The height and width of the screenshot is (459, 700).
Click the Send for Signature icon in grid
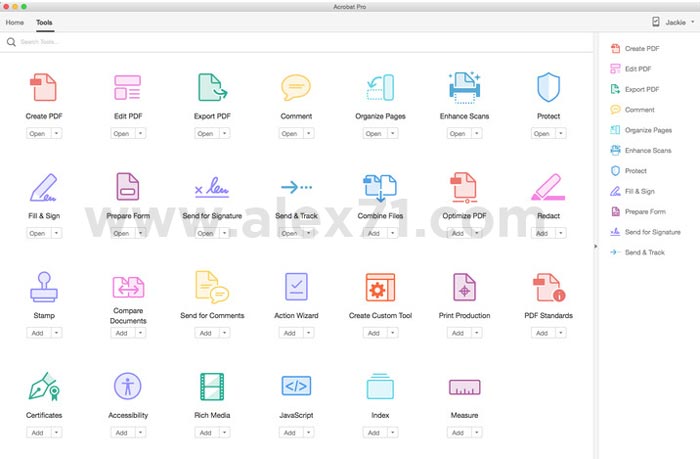tap(212, 187)
